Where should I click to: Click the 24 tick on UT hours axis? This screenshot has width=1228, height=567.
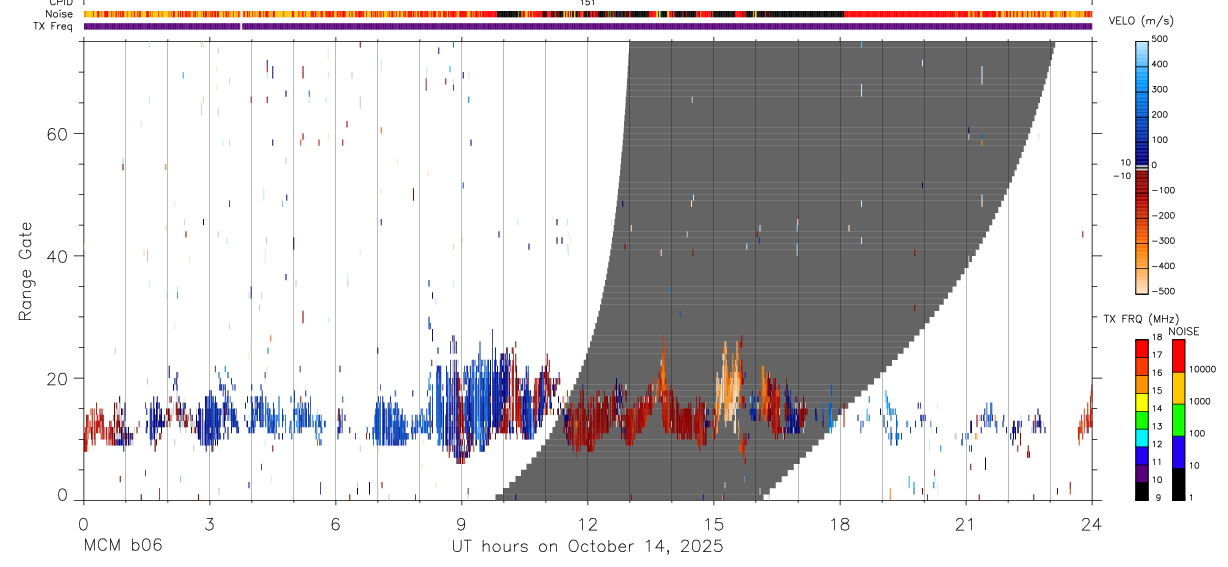click(x=1091, y=524)
